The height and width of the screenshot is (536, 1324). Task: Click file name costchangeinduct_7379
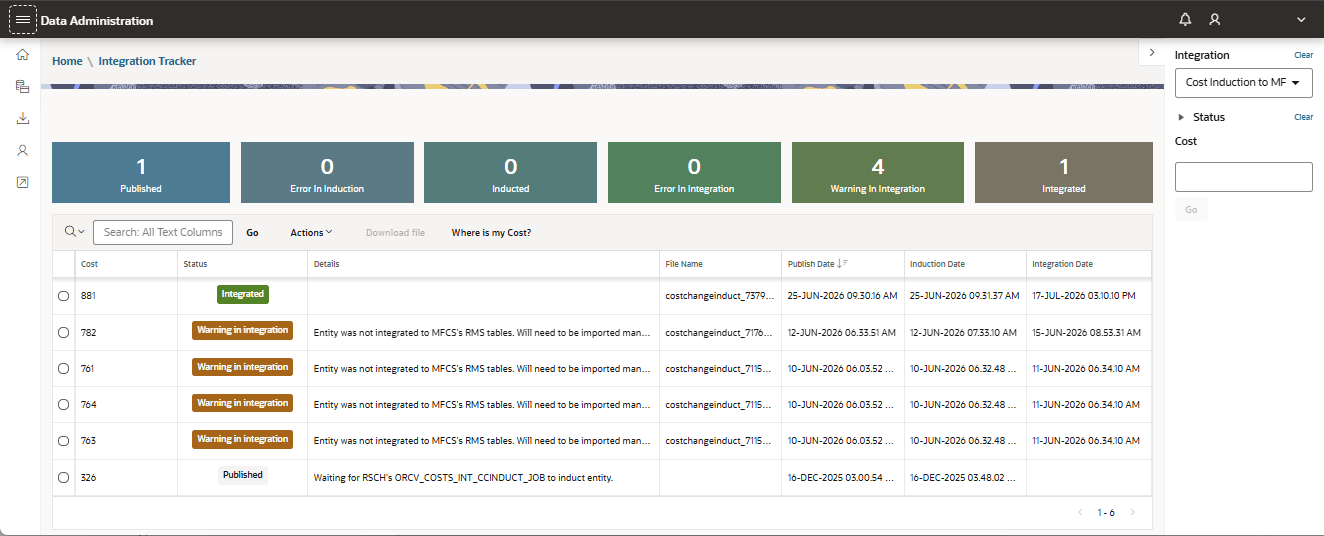pos(720,296)
